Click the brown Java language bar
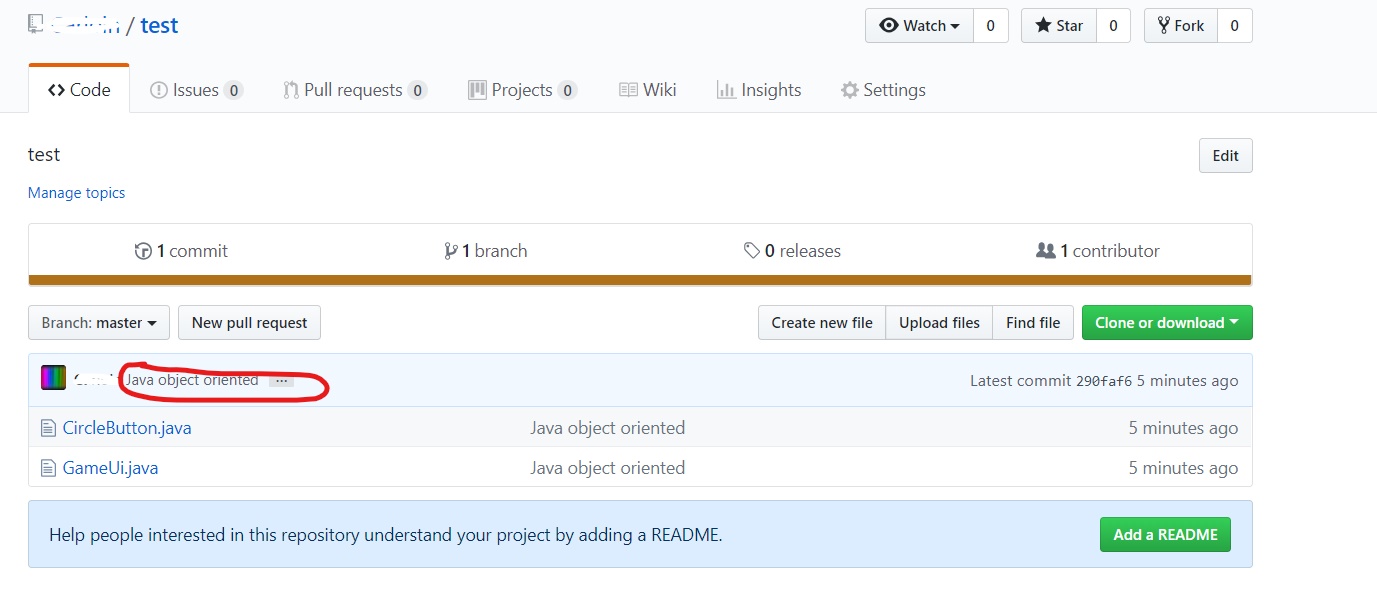1377x592 pixels. pos(640,280)
